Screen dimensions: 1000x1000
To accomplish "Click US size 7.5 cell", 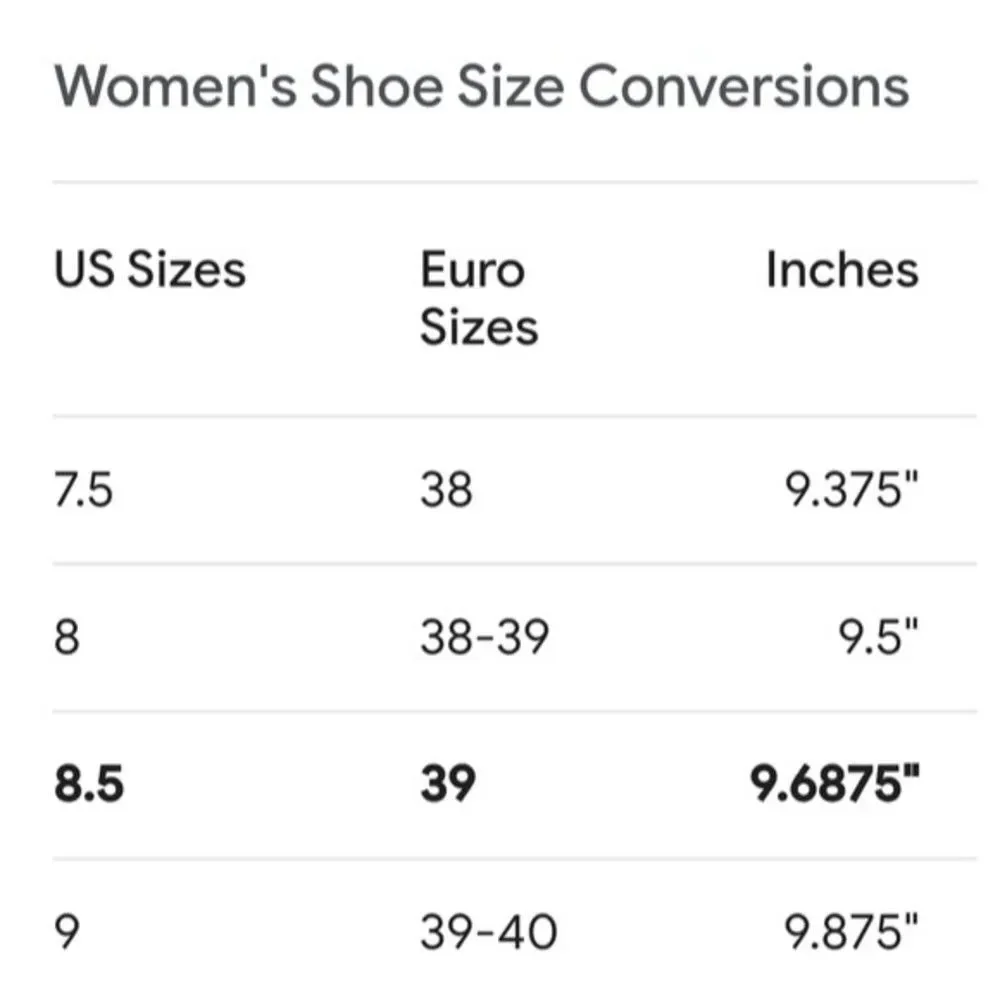I will coord(84,491).
